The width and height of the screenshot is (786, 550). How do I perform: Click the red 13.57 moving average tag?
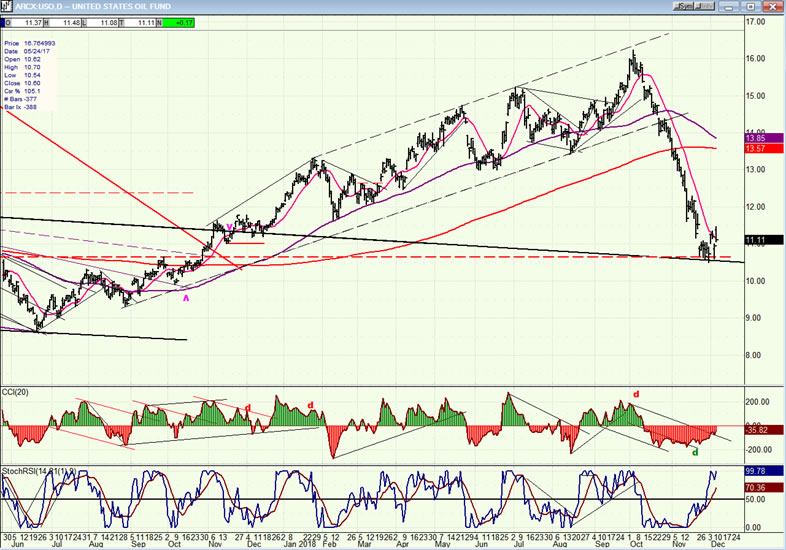tap(764, 148)
